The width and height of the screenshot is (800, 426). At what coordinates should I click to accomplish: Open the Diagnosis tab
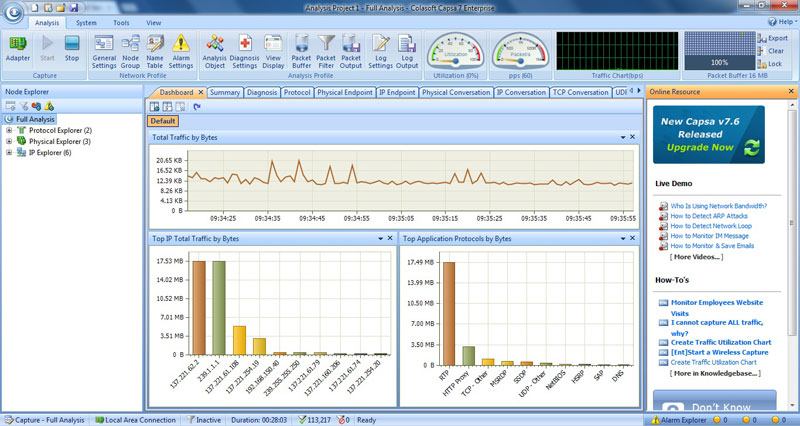click(x=262, y=92)
